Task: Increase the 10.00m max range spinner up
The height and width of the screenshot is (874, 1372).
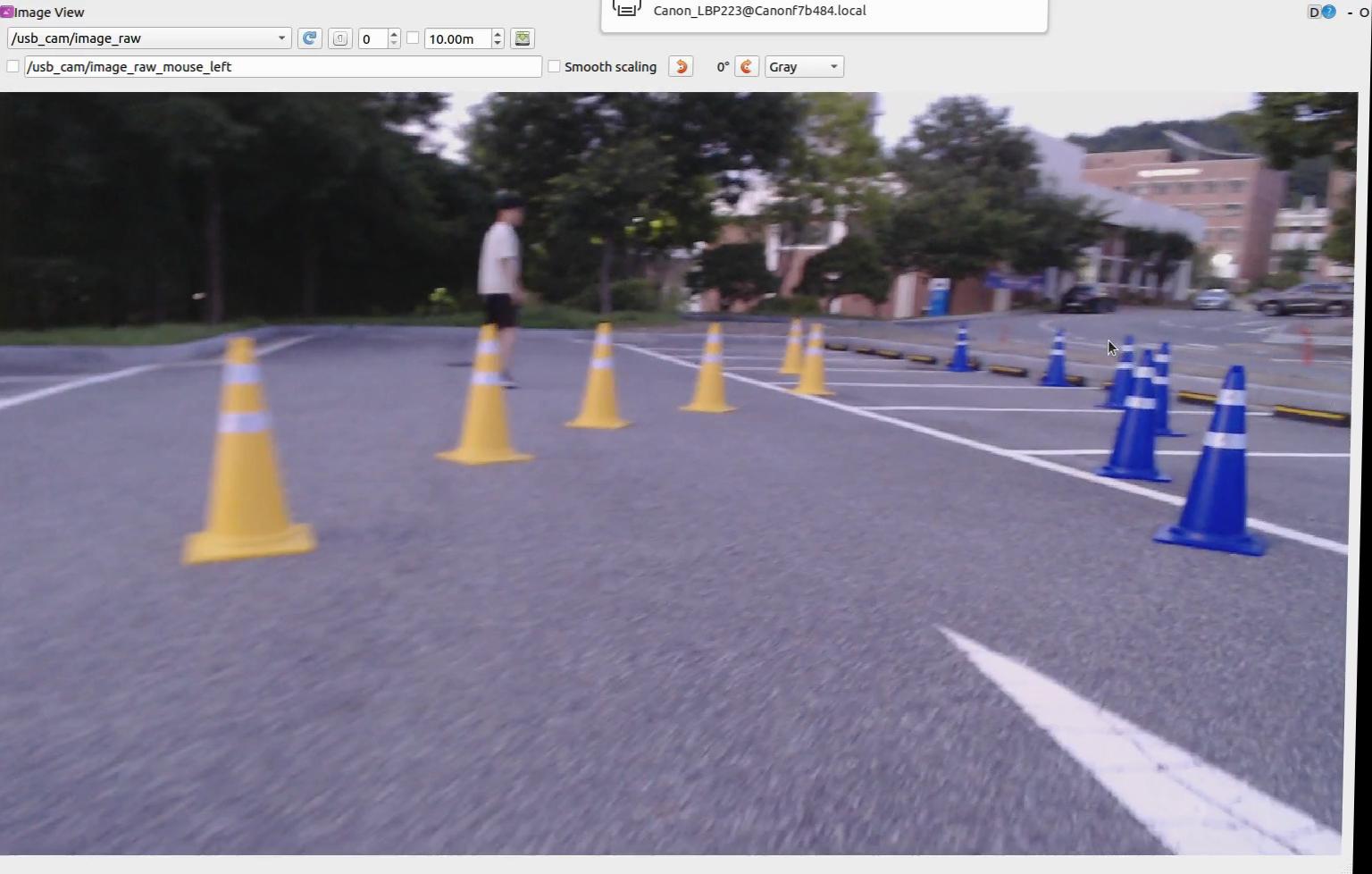Action: 498,34
